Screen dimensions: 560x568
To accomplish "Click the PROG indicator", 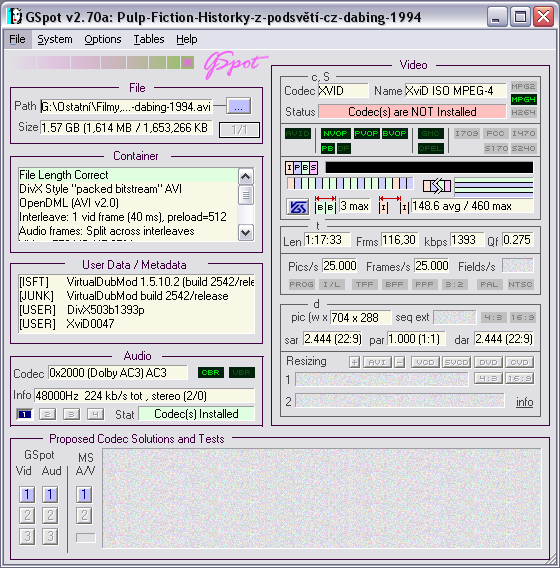I will pos(301,284).
